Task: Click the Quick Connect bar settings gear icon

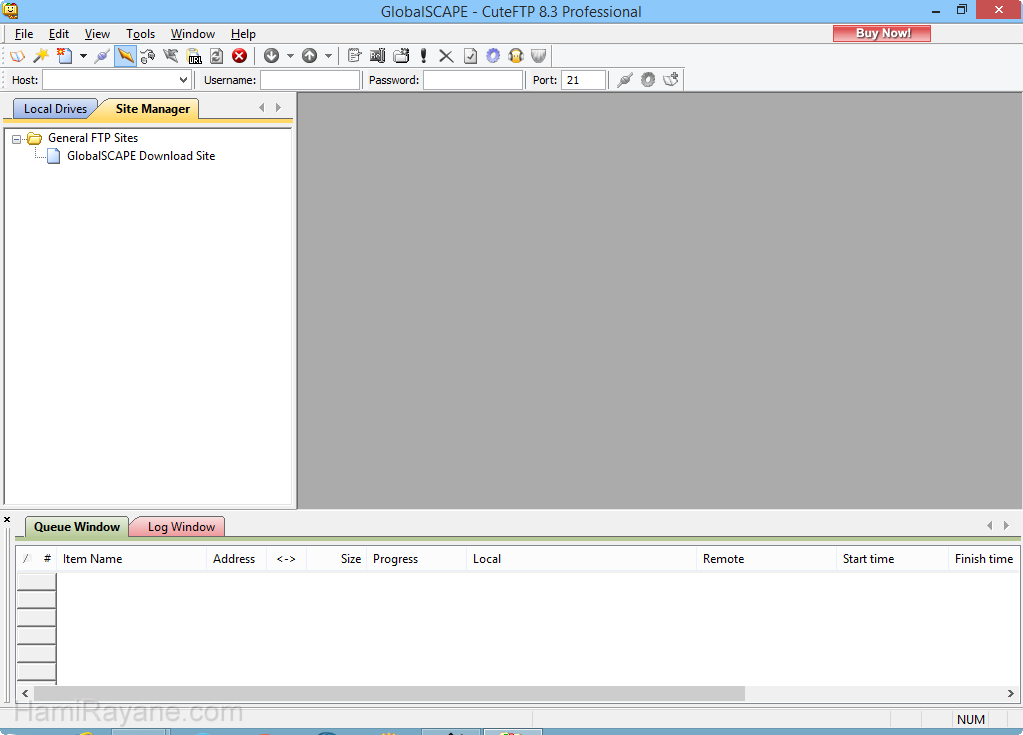Action: [x=648, y=80]
